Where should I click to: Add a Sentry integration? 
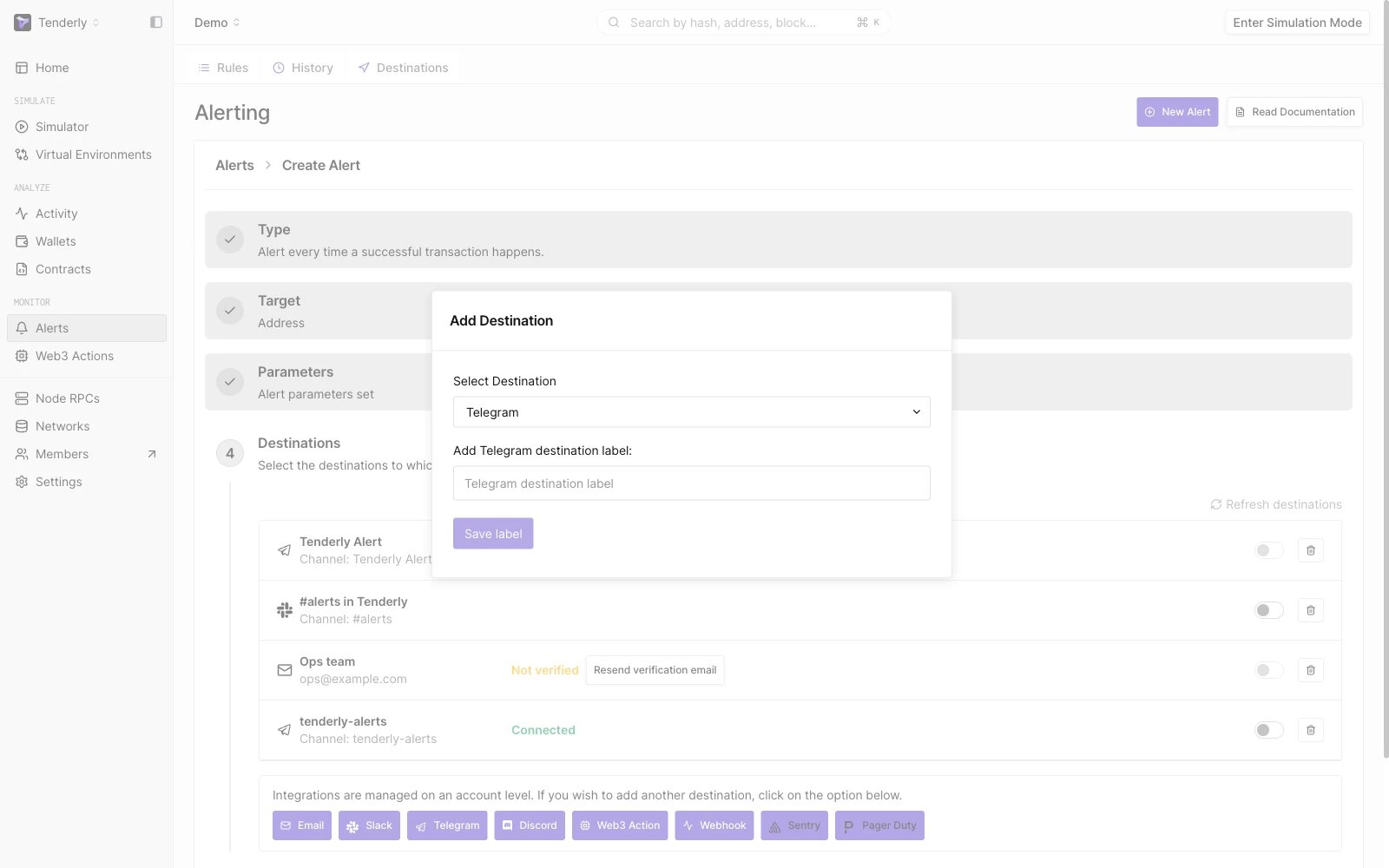[x=794, y=825]
